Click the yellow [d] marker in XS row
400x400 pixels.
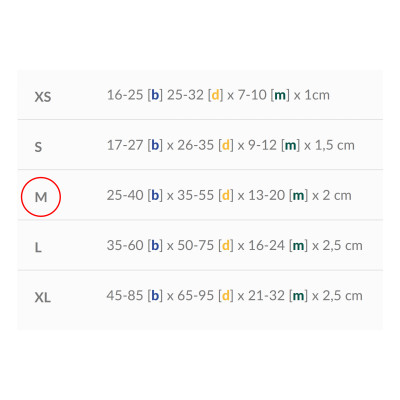coord(215,95)
